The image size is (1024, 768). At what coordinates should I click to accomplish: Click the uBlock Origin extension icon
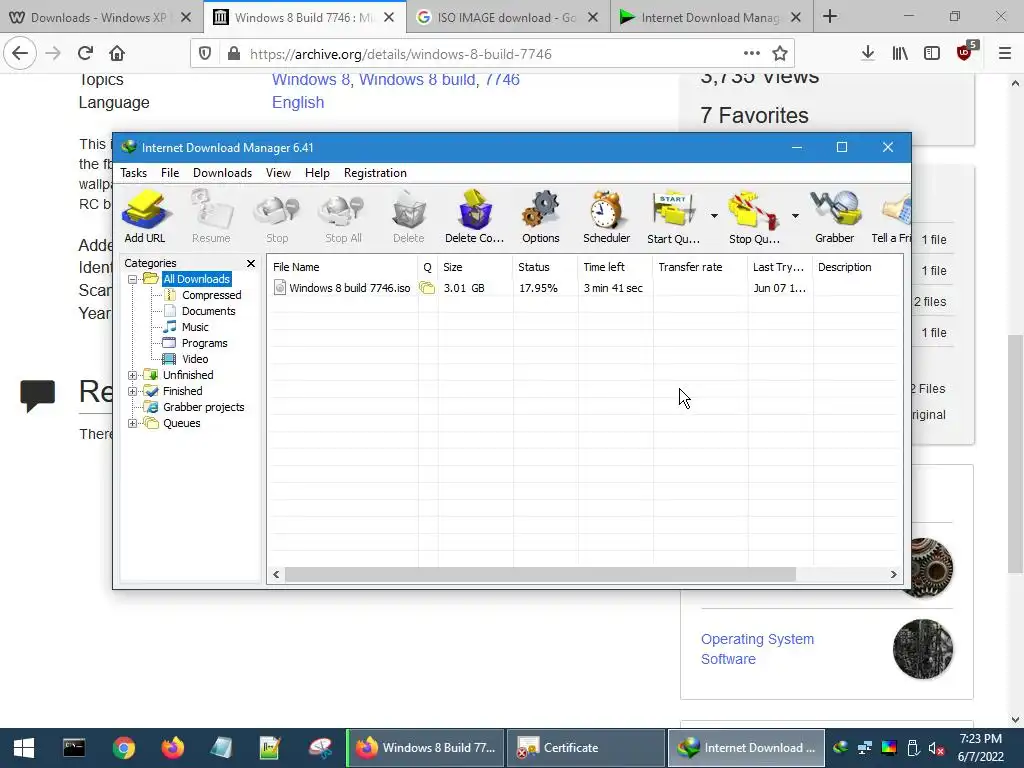tap(966, 52)
